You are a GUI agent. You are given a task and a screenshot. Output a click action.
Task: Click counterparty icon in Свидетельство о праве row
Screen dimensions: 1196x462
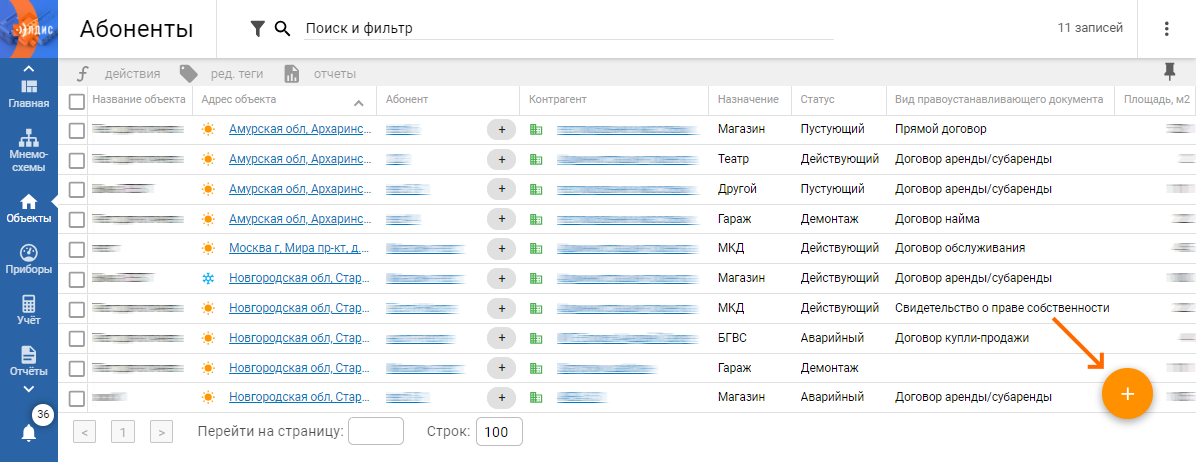536,308
